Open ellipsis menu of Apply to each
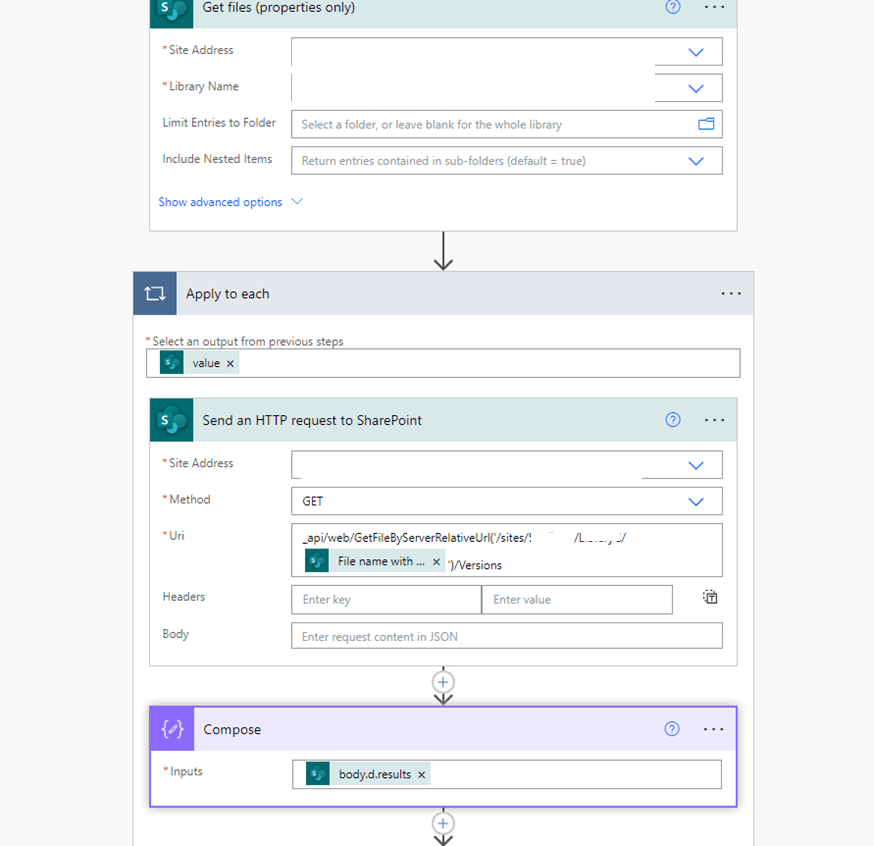The image size is (874, 846). (x=731, y=293)
